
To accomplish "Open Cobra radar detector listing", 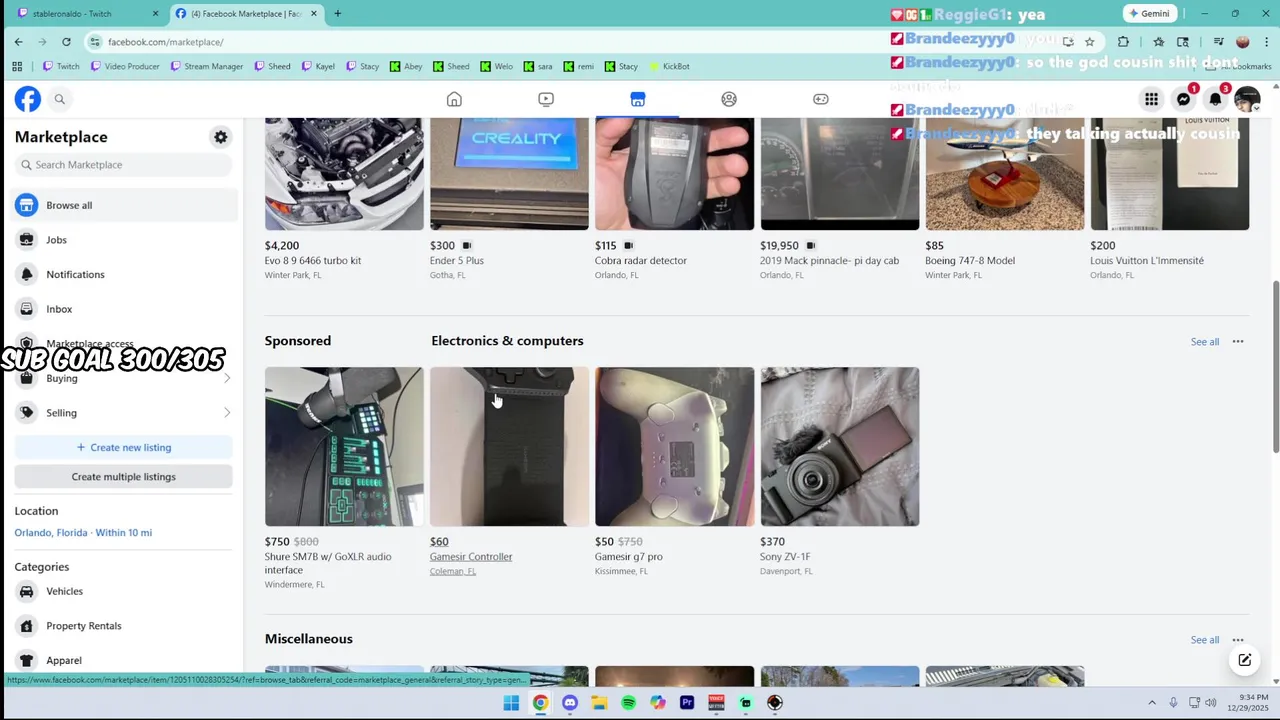I will (x=675, y=199).
